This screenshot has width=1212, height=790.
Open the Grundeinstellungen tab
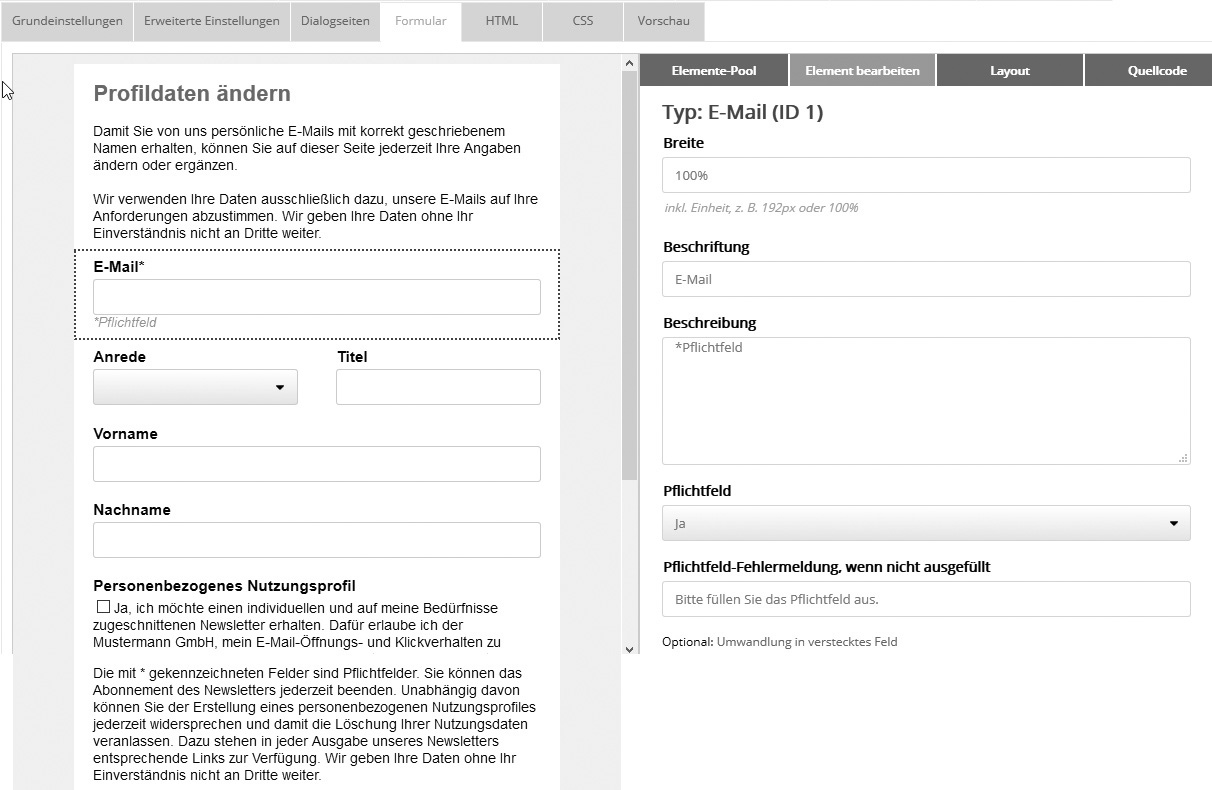pyautogui.click(x=67, y=21)
